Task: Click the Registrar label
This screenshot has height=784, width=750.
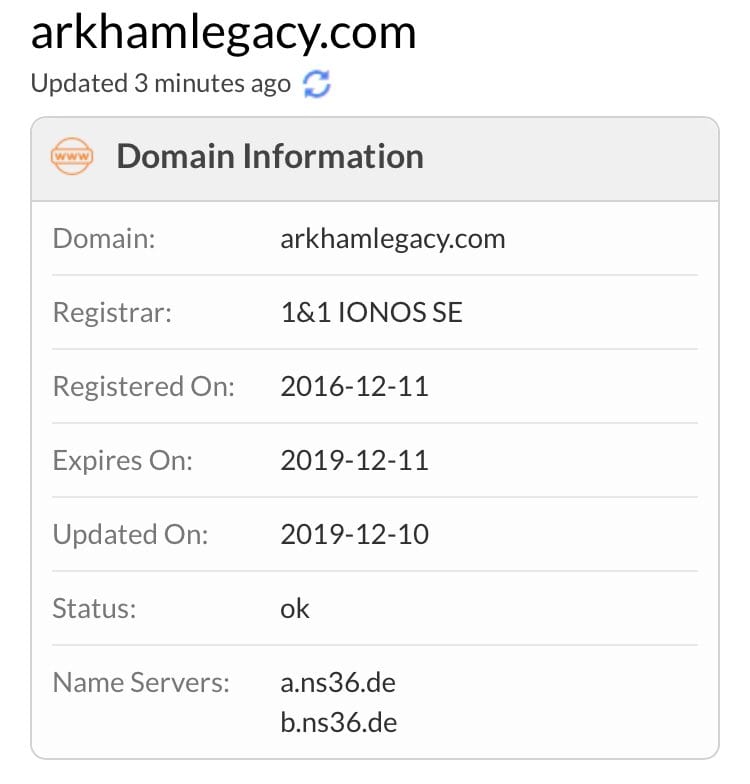Action: pos(113,312)
